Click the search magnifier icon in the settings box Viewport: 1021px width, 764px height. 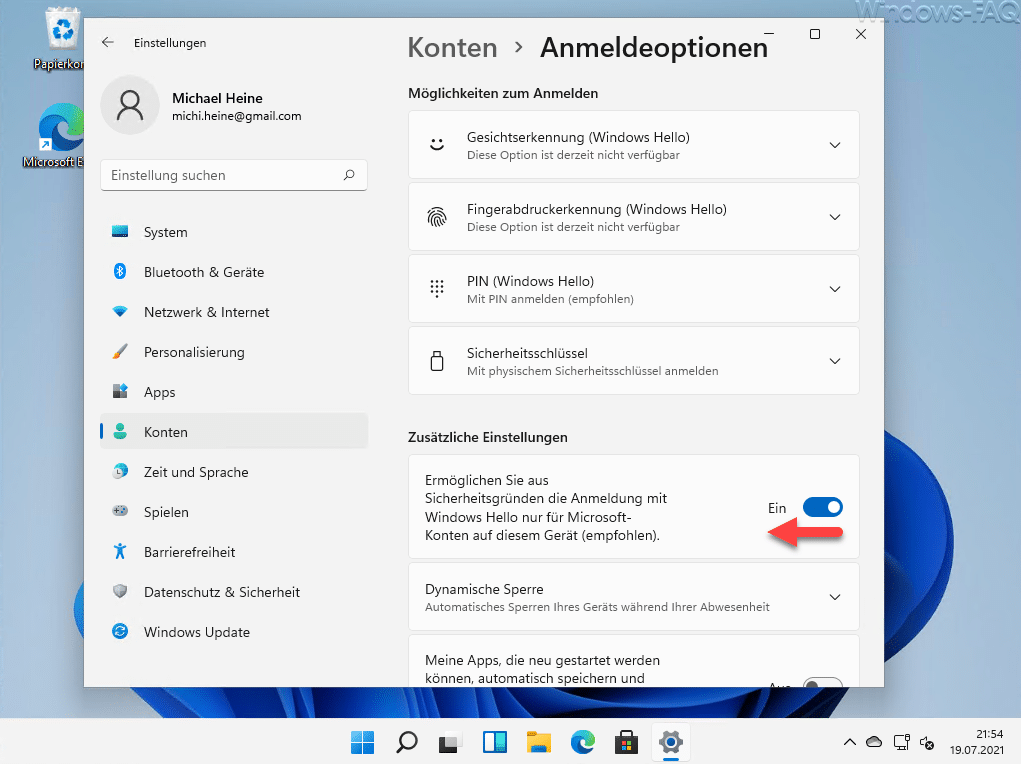tap(349, 175)
